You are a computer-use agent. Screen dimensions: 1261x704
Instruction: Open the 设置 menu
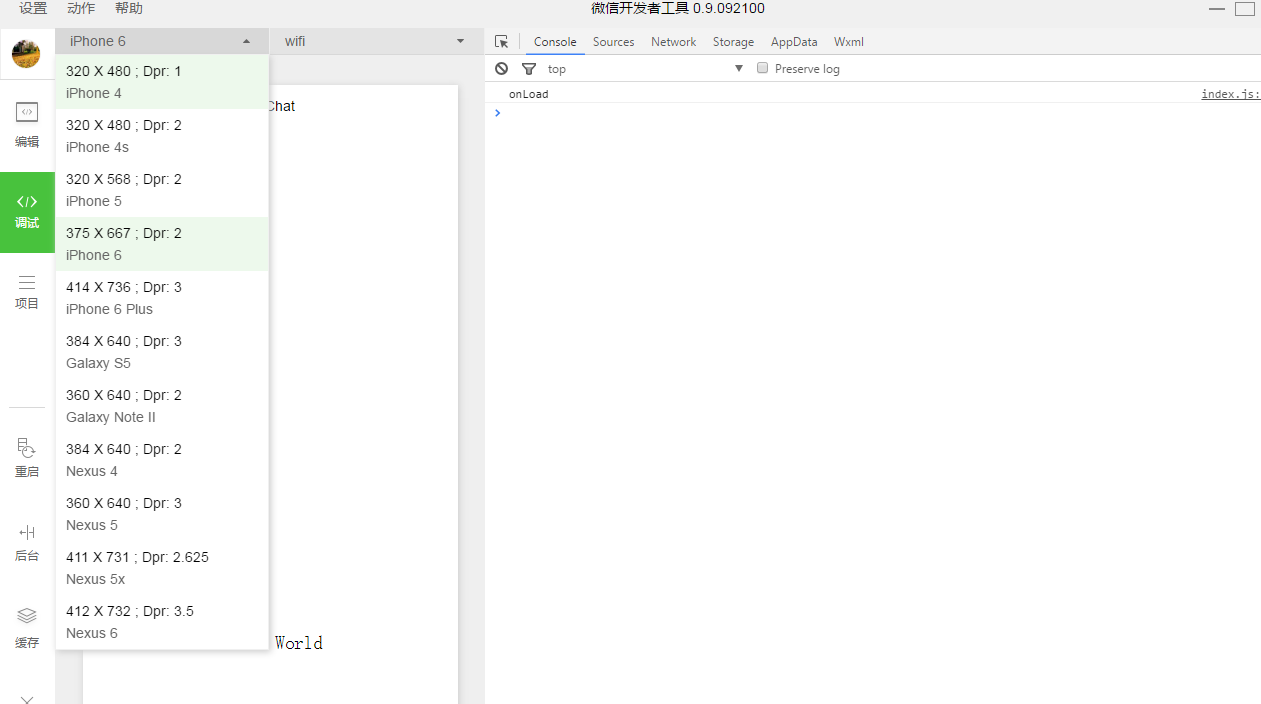pyautogui.click(x=33, y=8)
